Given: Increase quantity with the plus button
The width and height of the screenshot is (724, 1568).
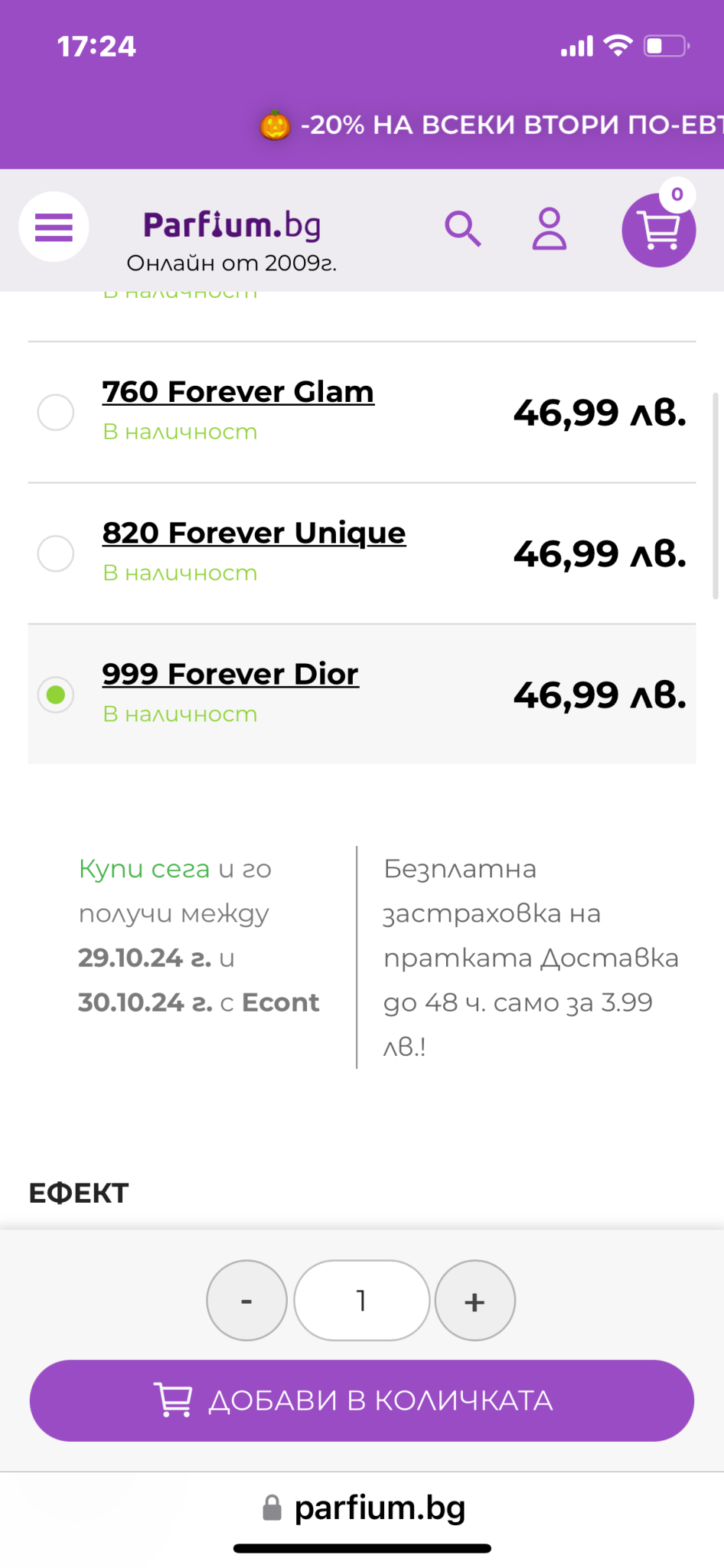Looking at the screenshot, I should [475, 1300].
